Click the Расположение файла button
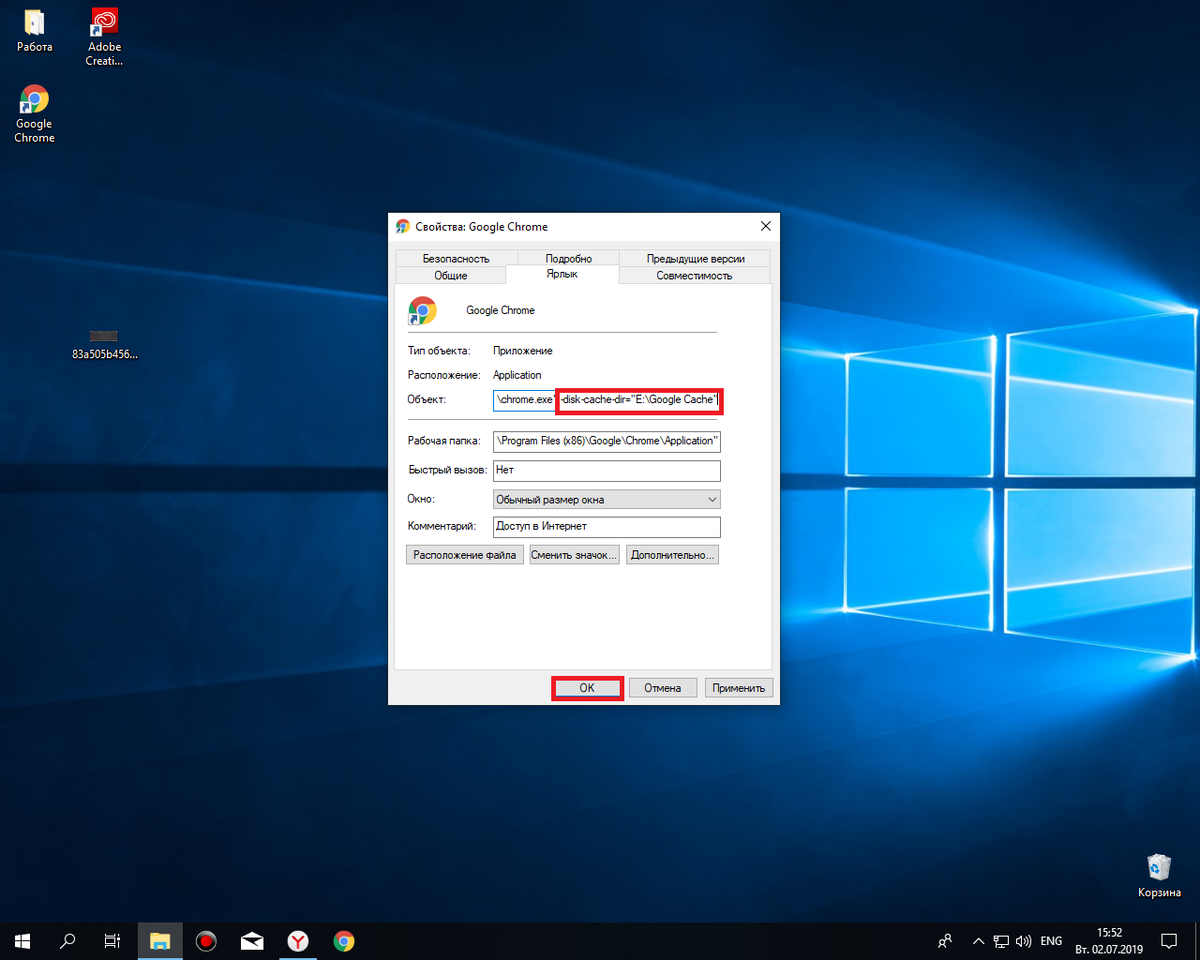 tap(465, 554)
